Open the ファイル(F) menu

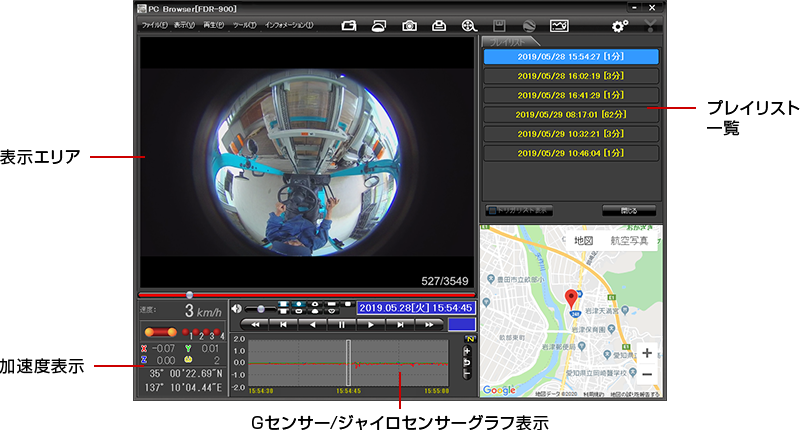pyautogui.click(x=155, y=24)
